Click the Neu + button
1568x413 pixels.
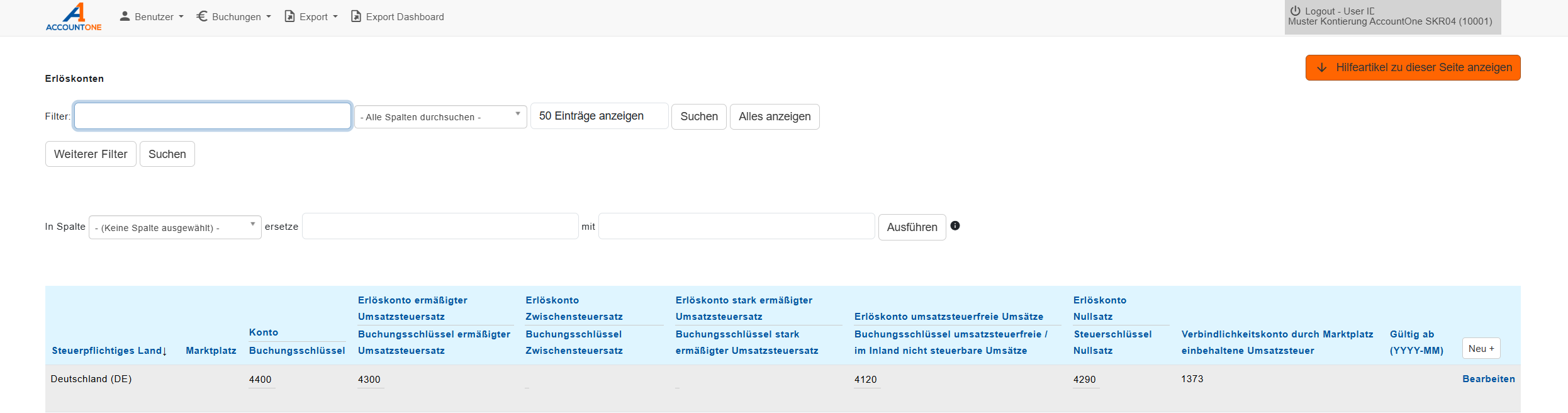coord(1481,348)
